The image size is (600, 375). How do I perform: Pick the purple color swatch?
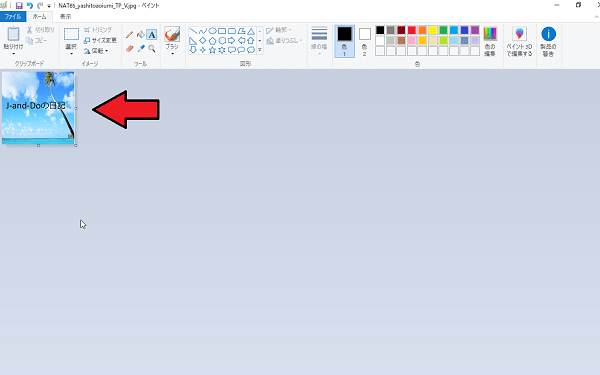(475, 30)
